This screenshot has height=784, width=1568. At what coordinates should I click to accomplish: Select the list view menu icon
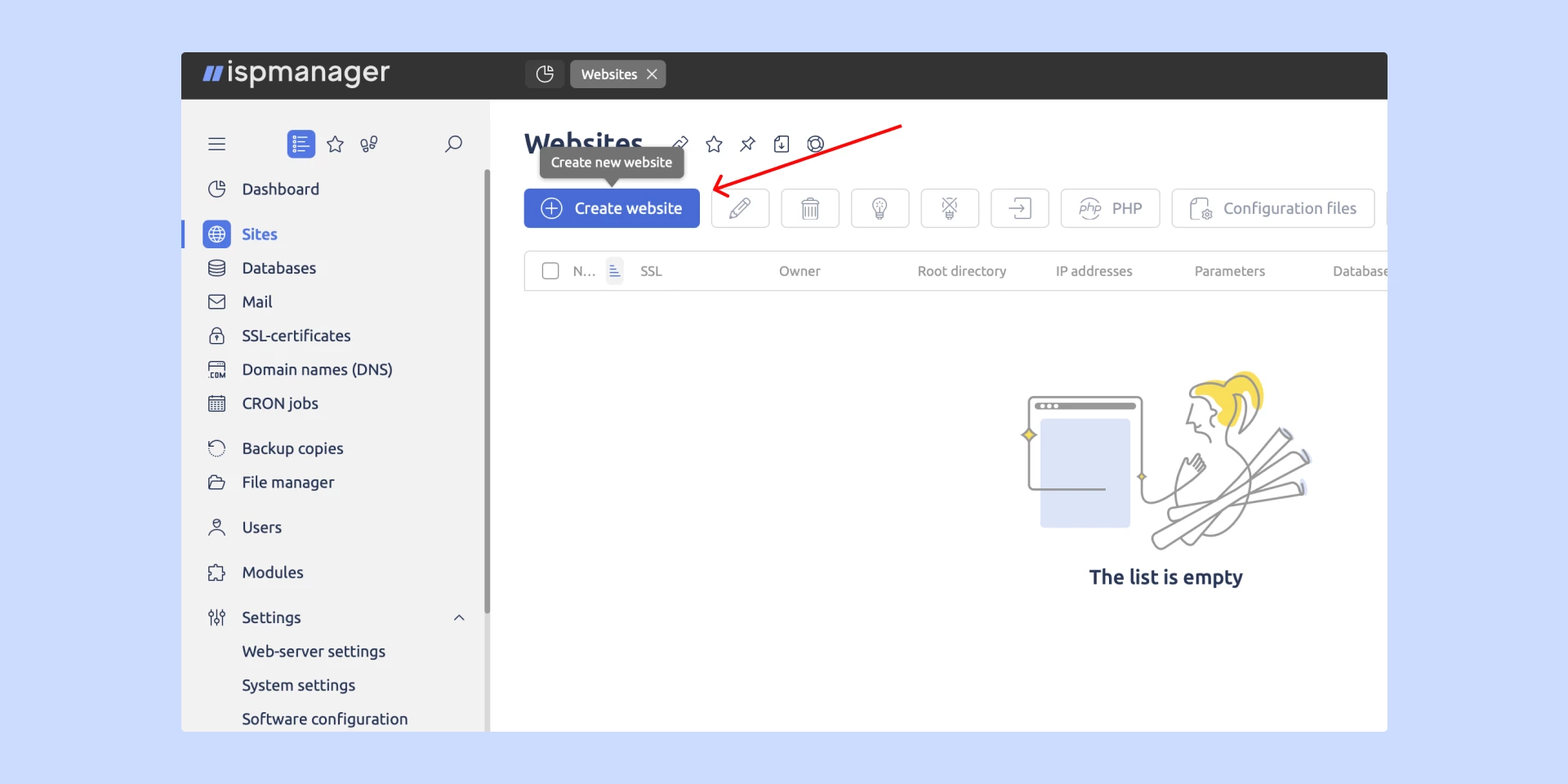coord(301,145)
